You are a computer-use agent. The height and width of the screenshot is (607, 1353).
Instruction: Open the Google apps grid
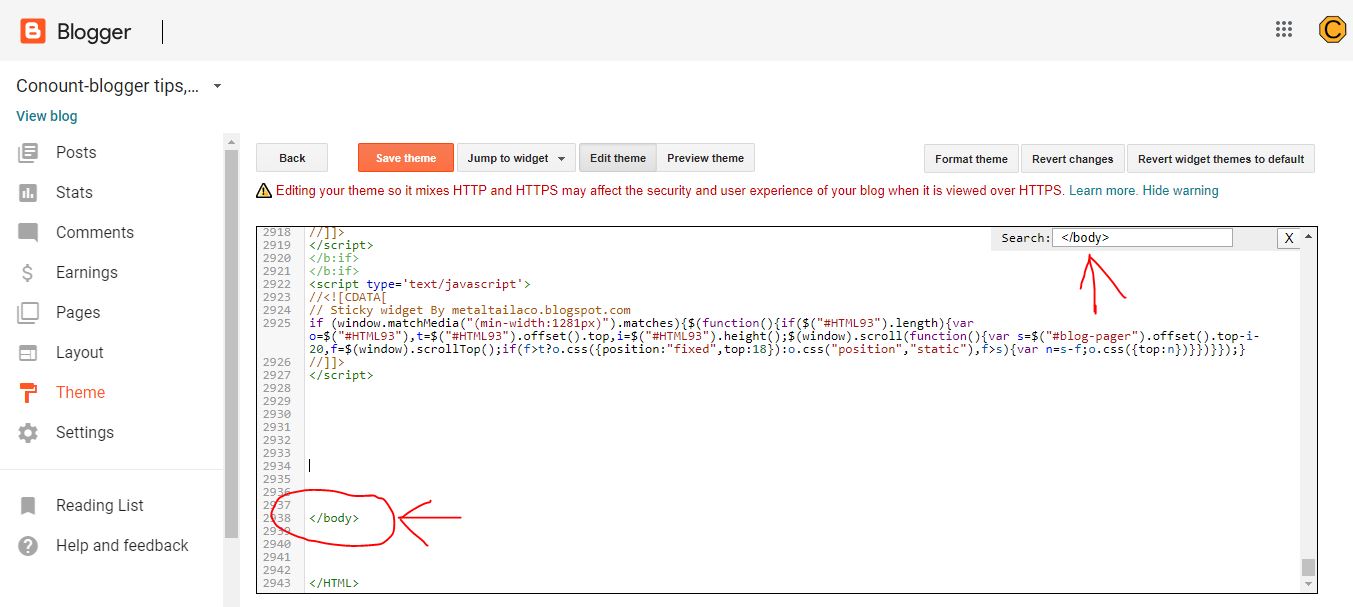[x=1284, y=30]
